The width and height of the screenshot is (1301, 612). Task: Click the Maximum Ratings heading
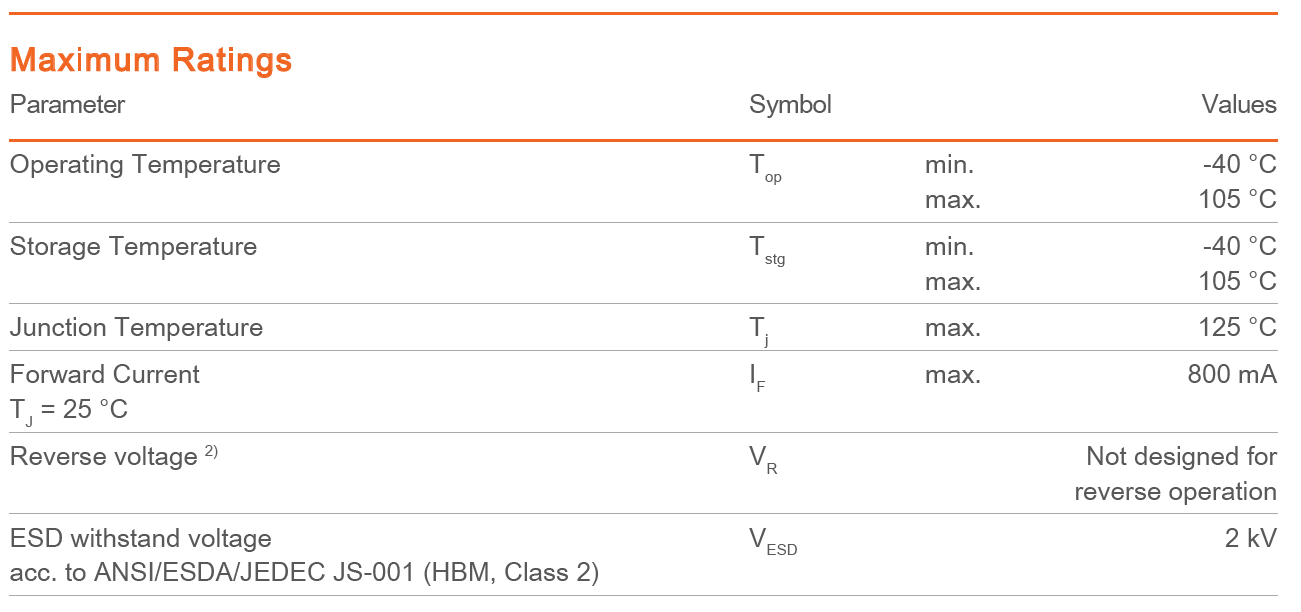[x=151, y=60]
